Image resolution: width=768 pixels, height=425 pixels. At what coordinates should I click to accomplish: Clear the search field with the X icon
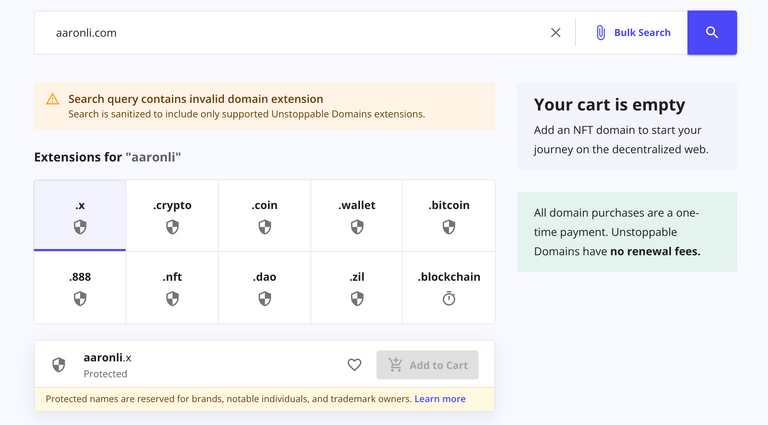(x=555, y=33)
